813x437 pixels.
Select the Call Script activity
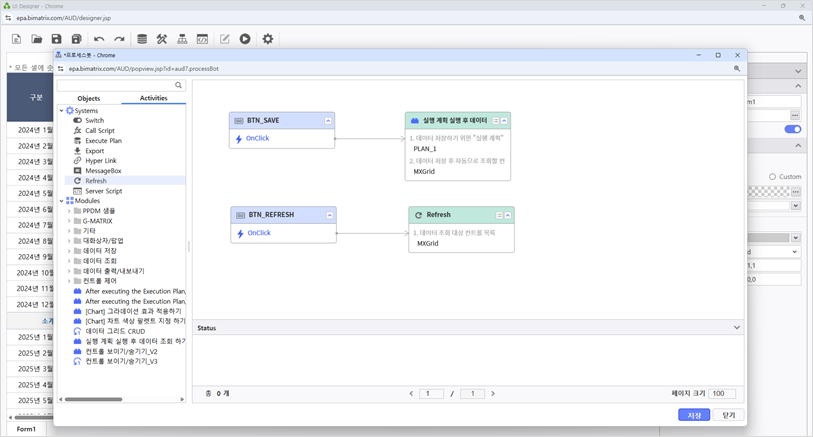click(99, 131)
